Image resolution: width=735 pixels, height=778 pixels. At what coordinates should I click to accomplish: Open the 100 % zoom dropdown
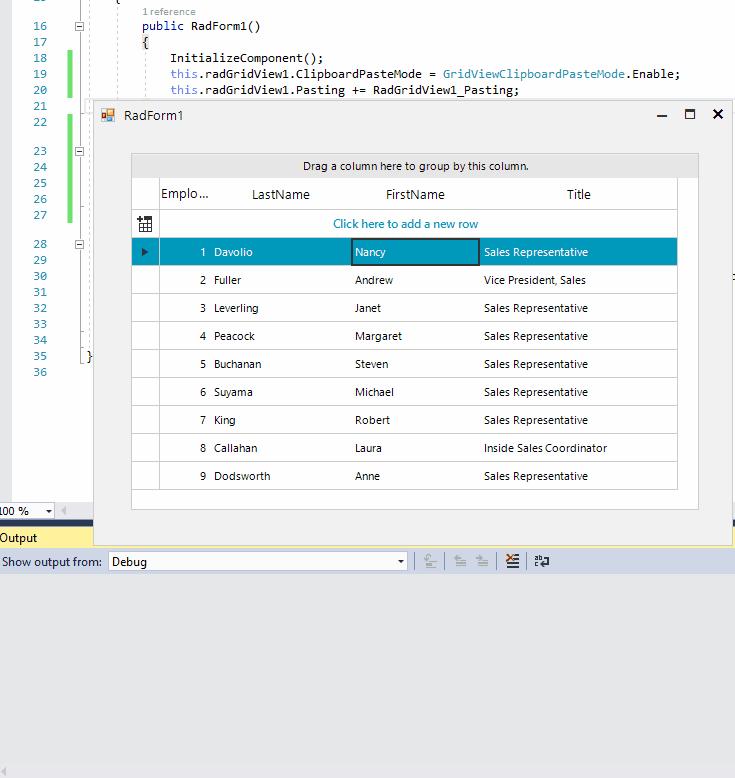coord(49,511)
